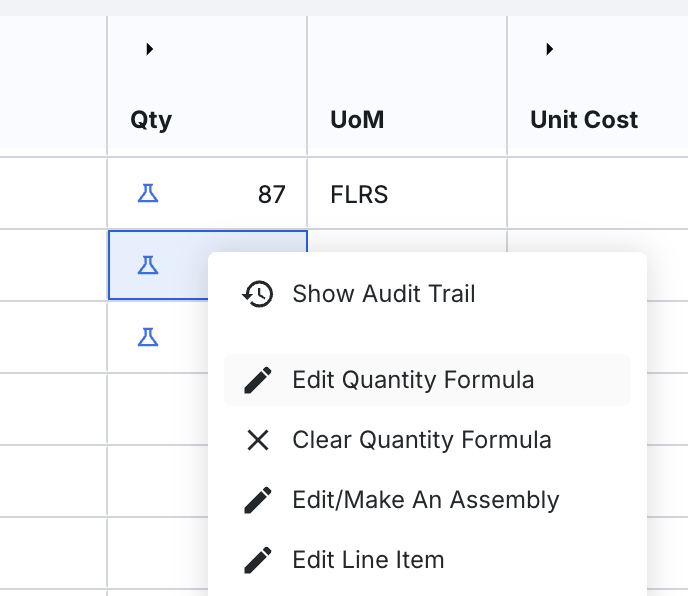The image size is (688, 596).
Task: Click the history clock icon for Audit Trail
Action: [x=258, y=294]
